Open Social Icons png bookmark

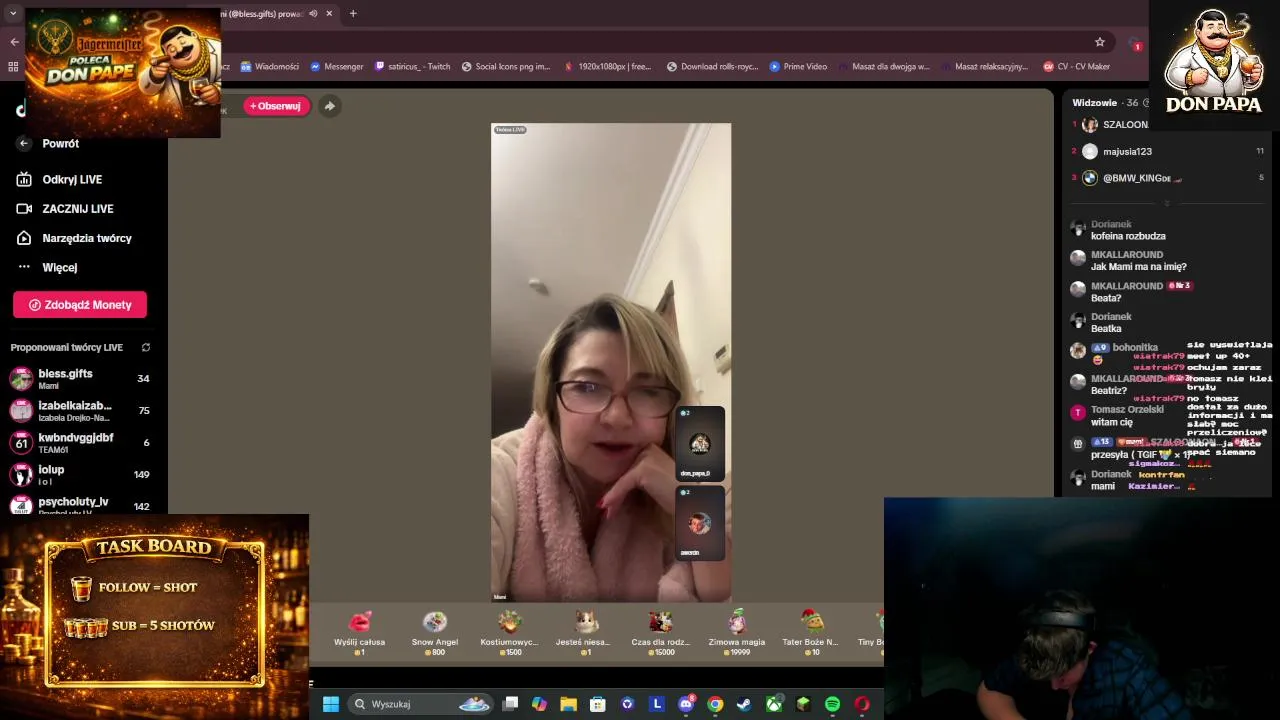point(506,67)
